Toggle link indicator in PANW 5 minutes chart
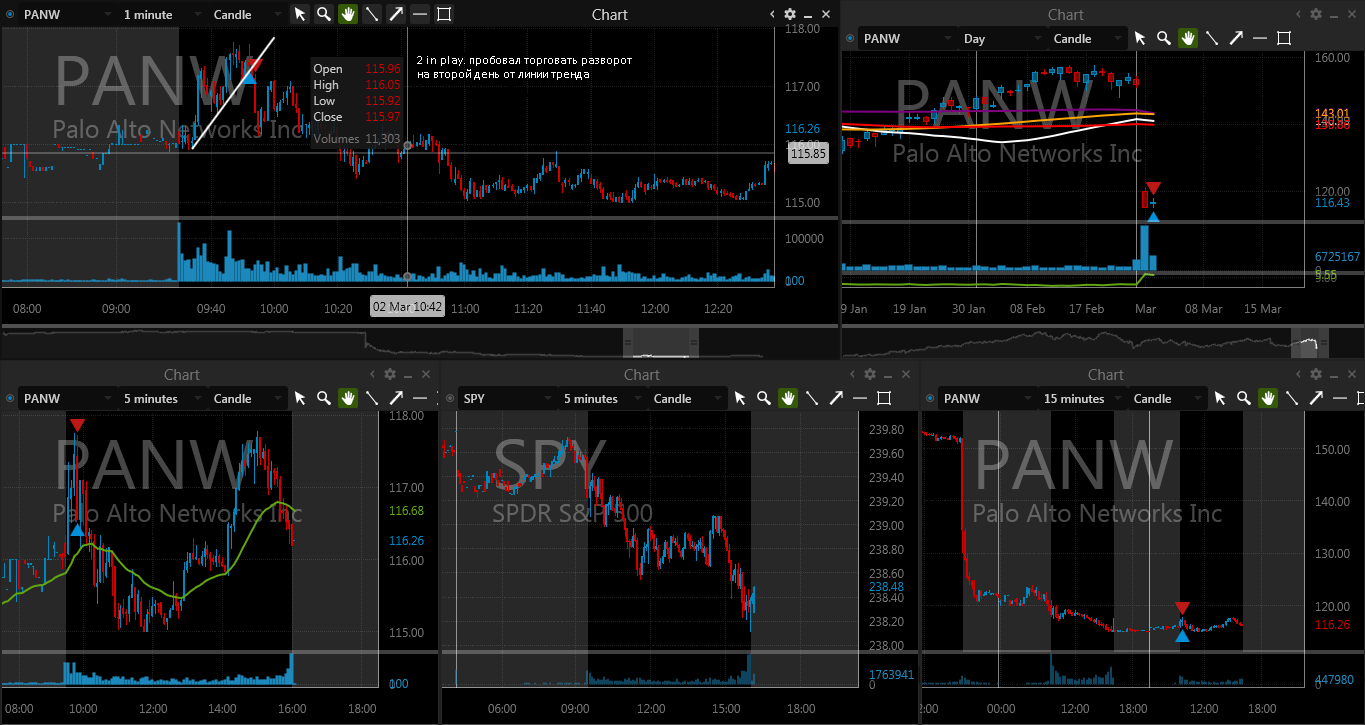 pyautogui.click(x=10, y=399)
